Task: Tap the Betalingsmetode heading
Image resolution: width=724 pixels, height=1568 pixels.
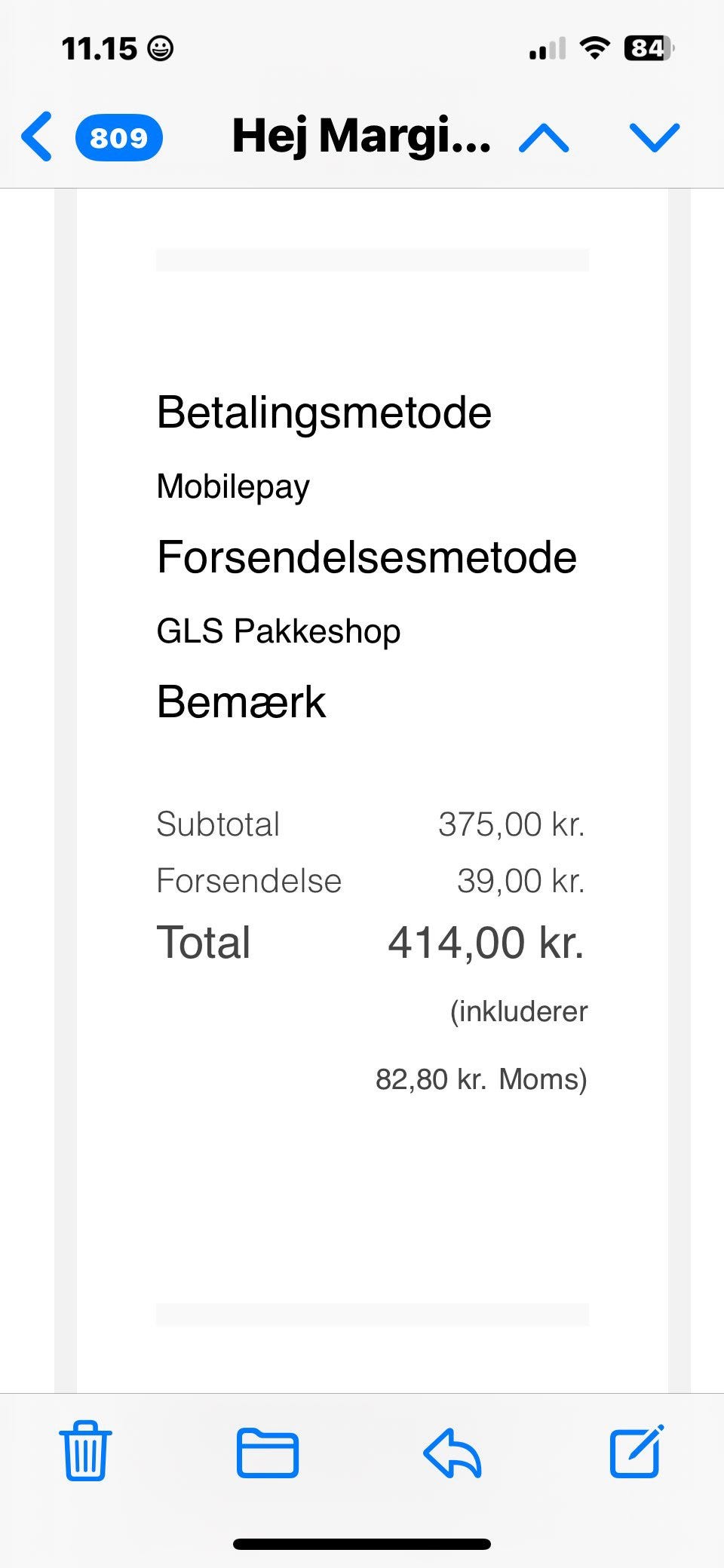Action: [x=324, y=413]
